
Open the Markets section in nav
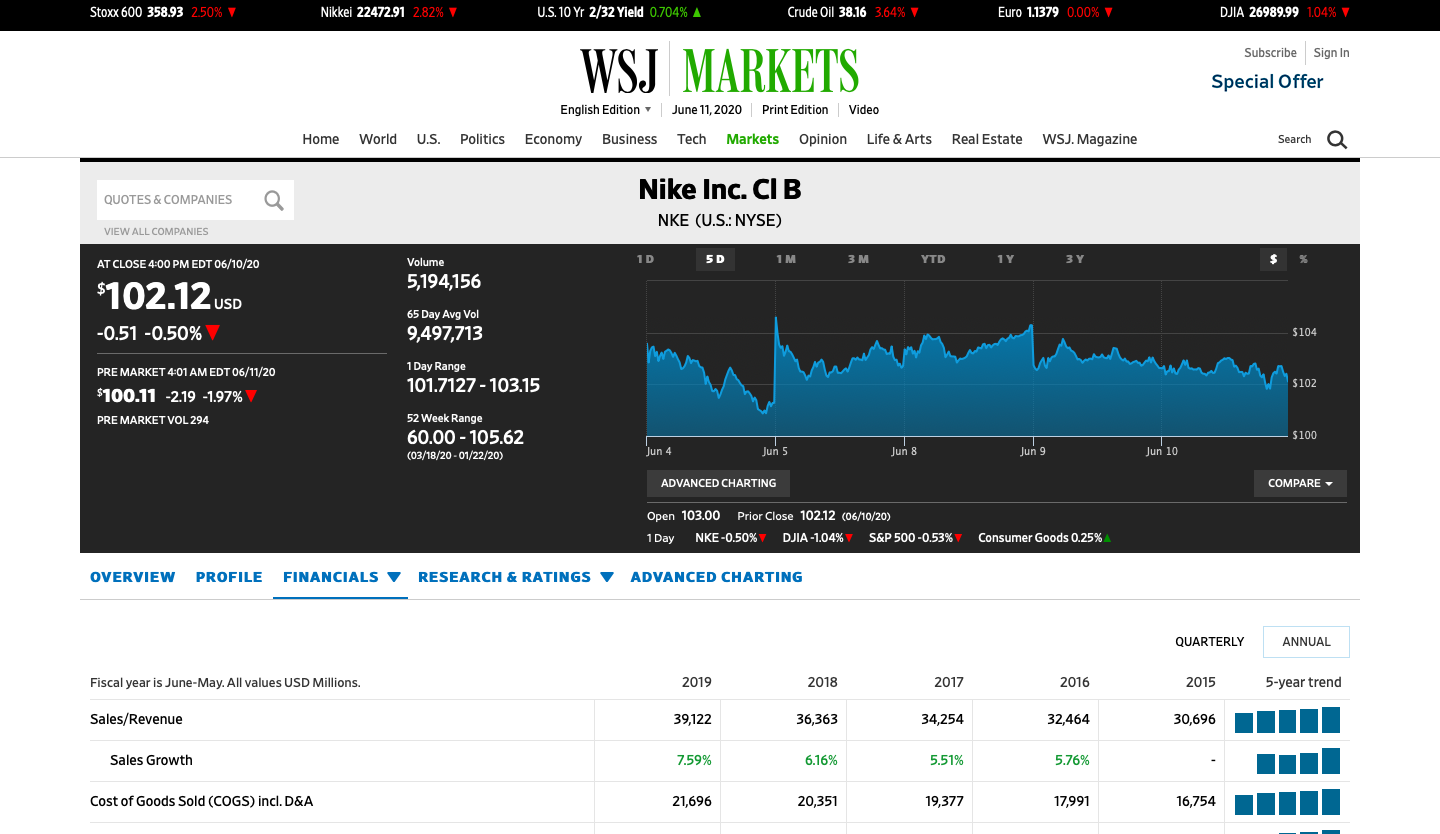pos(752,139)
